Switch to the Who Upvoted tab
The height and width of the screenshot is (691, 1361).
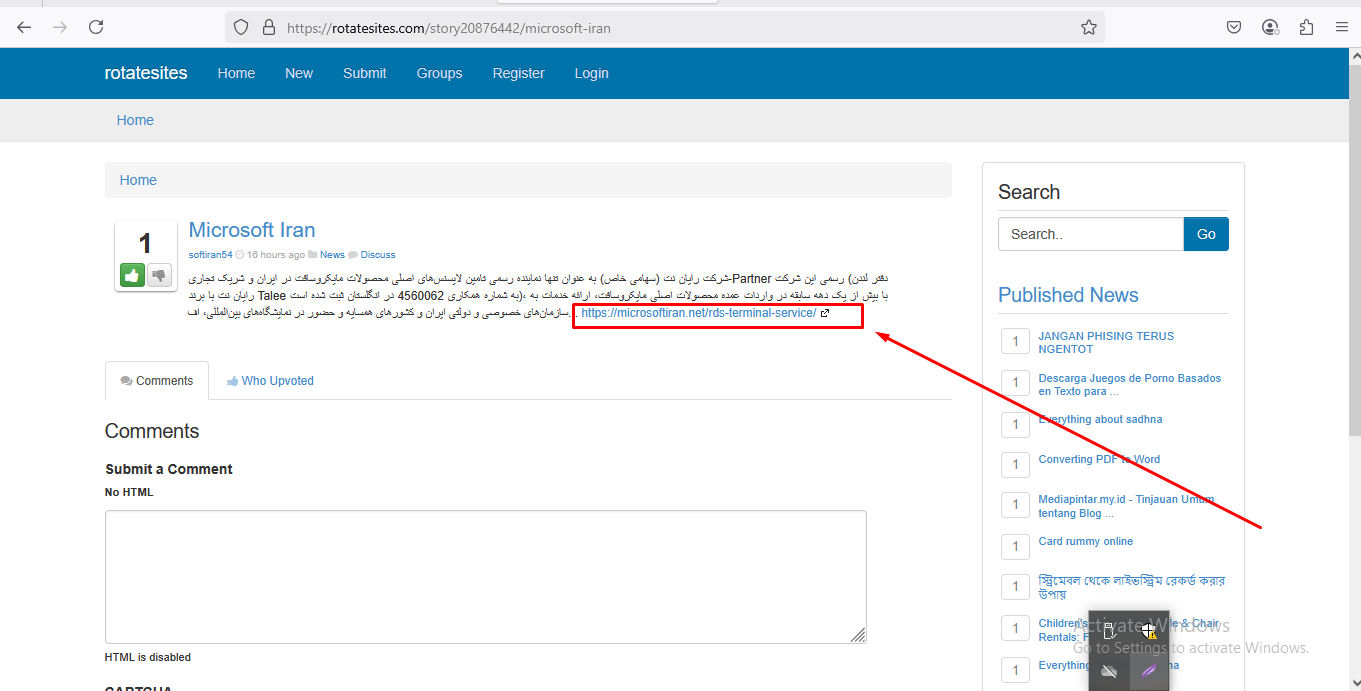click(x=270, y=381)
